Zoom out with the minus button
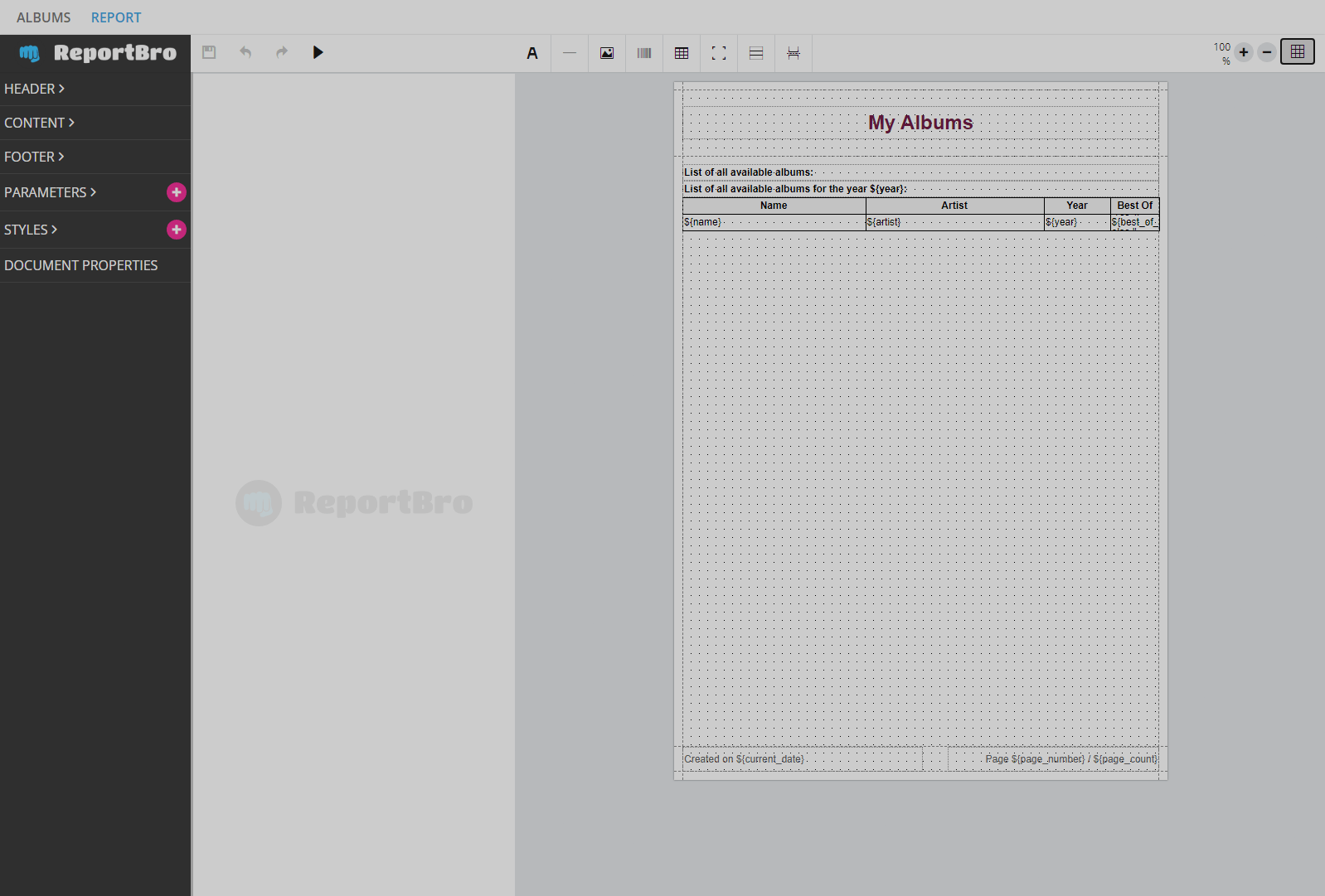The width and height of the screenshot is (1325, 896). [1267, 52]
